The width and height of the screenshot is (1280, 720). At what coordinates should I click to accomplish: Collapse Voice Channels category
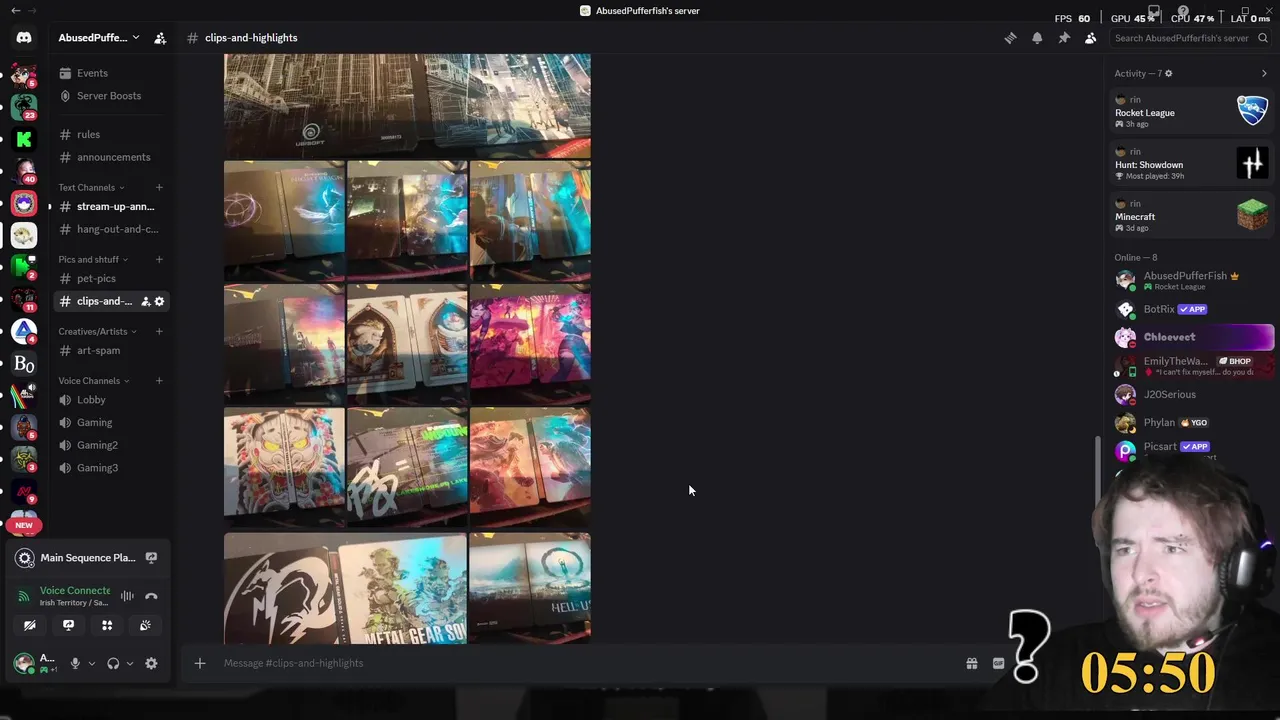(x=93, y=380)
